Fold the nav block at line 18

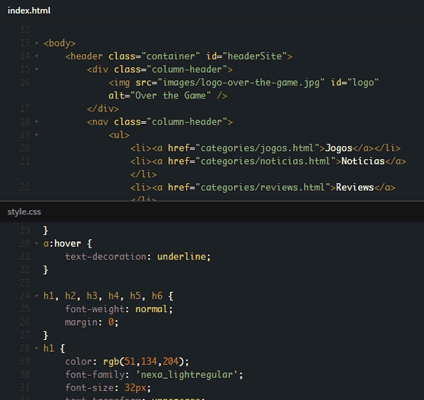coord(37,122)
